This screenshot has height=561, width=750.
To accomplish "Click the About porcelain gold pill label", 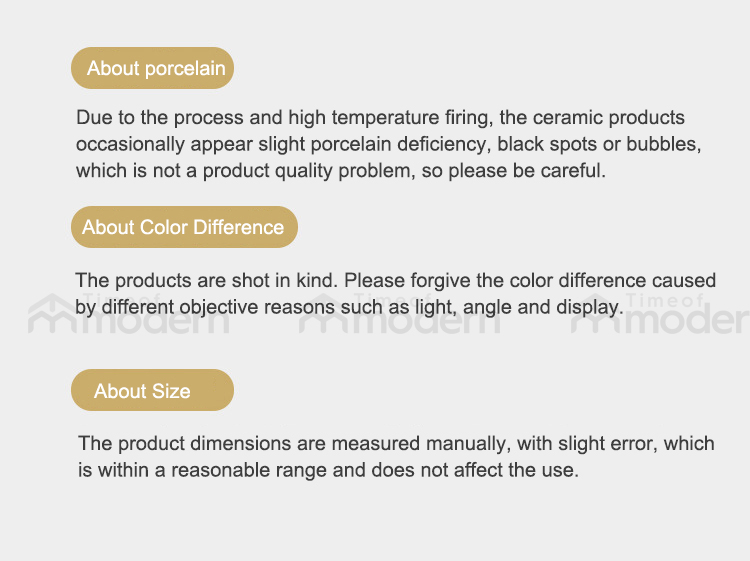I will coord(153,68).
